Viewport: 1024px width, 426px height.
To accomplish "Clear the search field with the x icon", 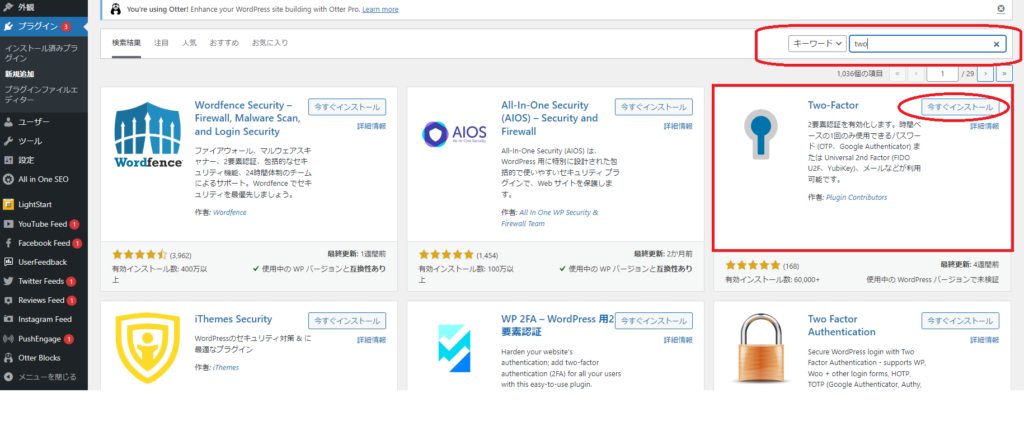I will tap(996, 44).
